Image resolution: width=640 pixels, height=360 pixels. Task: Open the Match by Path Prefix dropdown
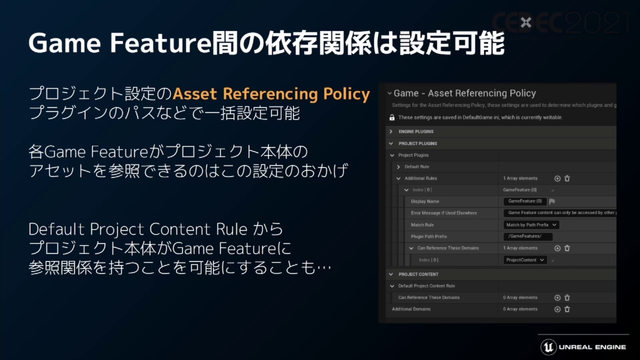tap(531, 225)
